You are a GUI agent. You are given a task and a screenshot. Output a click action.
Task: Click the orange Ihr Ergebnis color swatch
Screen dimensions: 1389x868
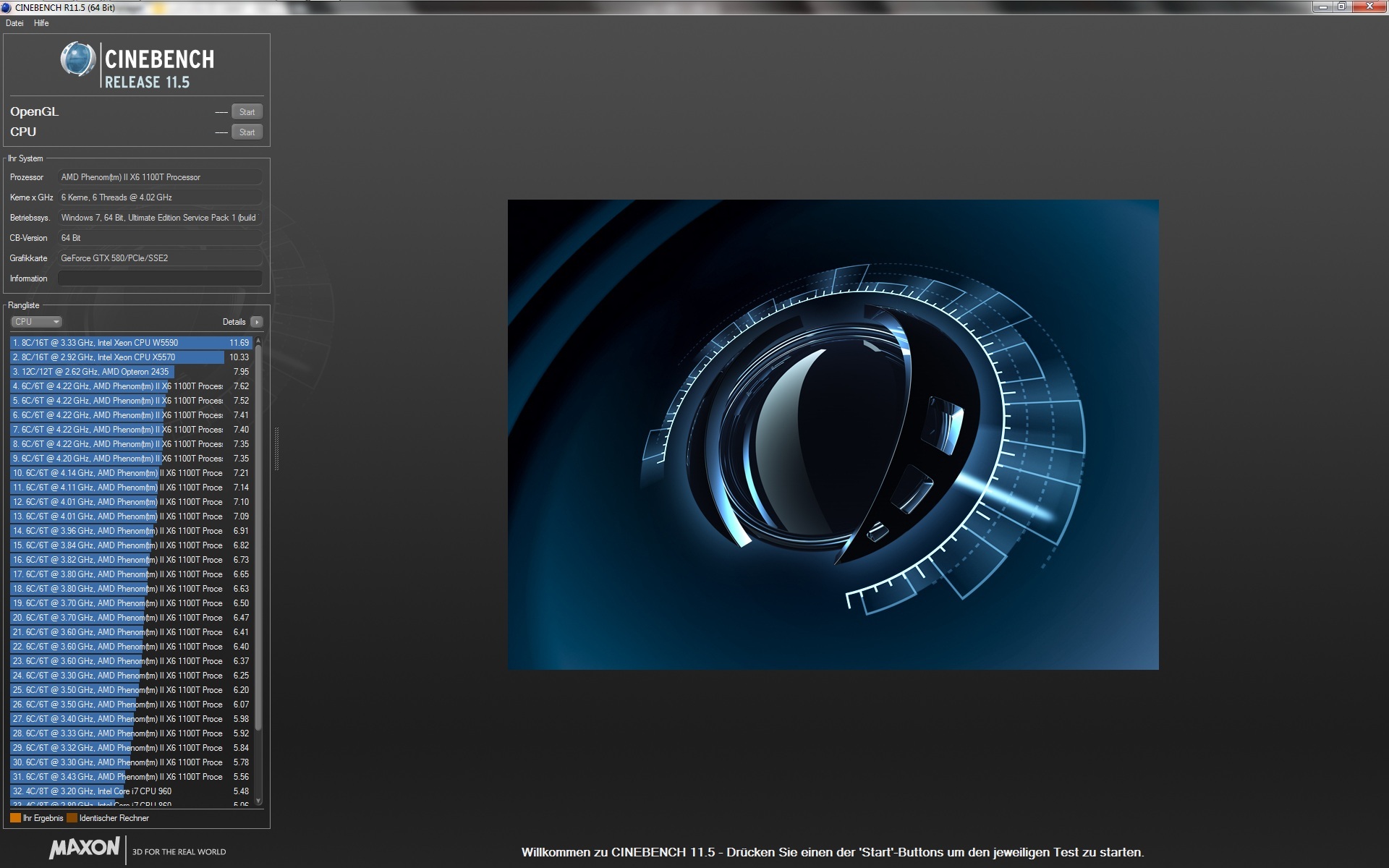(15, 818)
